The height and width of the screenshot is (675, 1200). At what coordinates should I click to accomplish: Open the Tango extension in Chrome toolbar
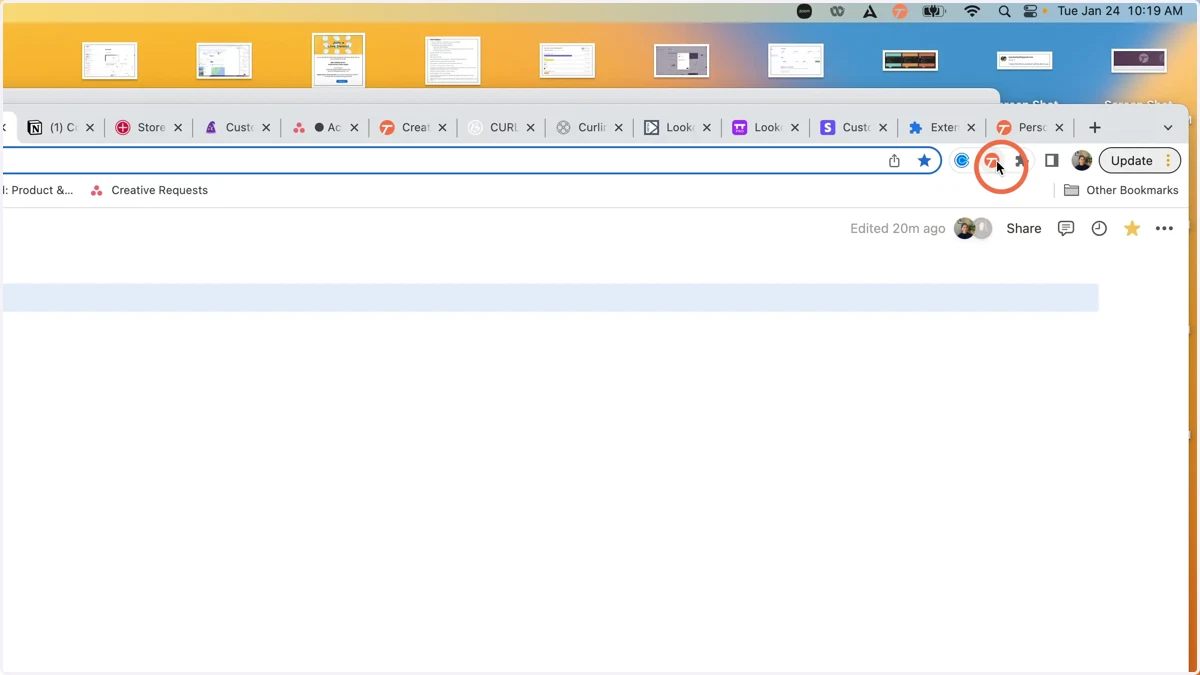click(991, 161)
